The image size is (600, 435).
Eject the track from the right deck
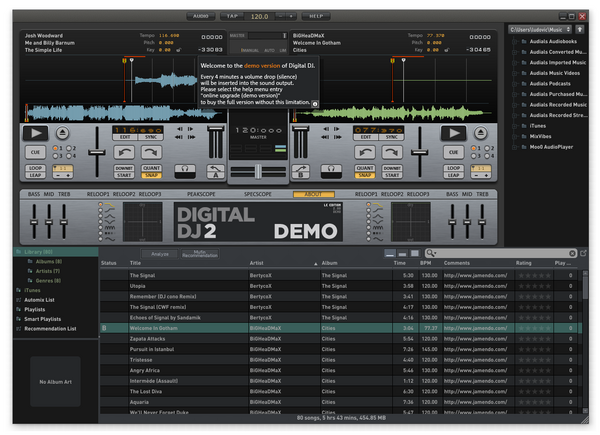tap(481, 133)
